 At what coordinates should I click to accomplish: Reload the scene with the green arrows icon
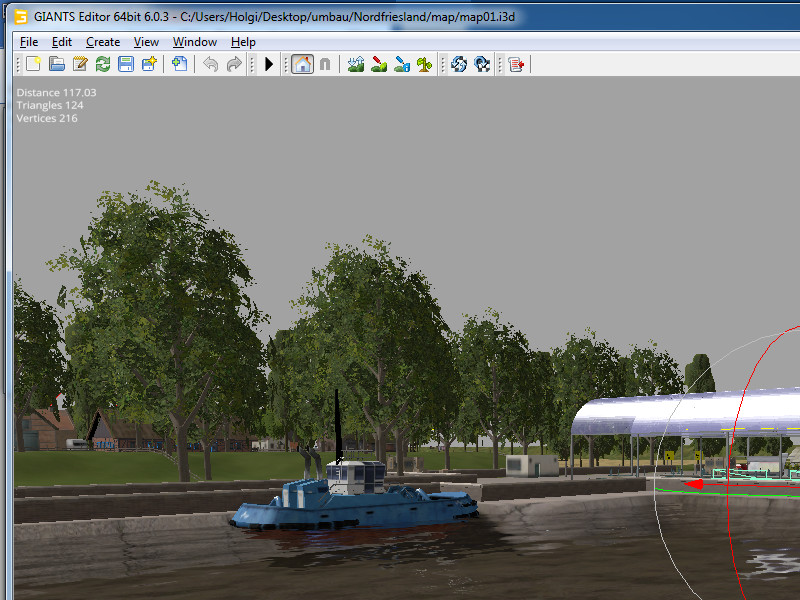[x=103, y=64]
